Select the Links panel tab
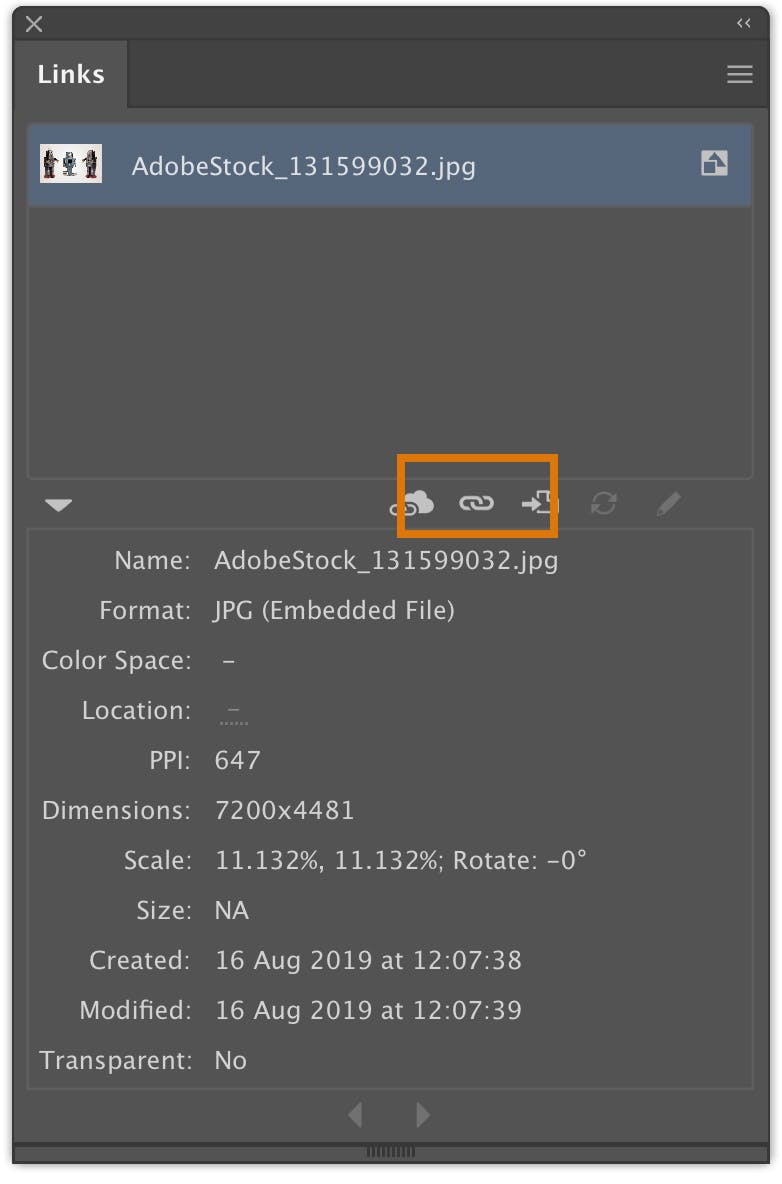 tap(70, 74)
